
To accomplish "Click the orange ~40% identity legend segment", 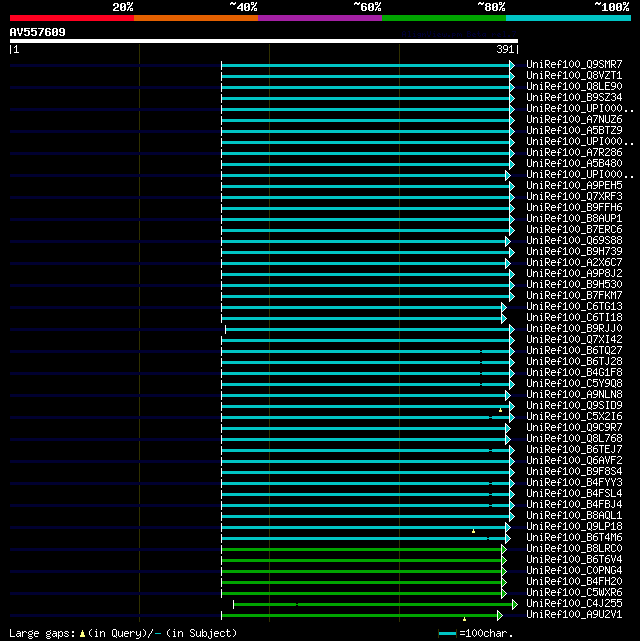I will click(196, 18).
